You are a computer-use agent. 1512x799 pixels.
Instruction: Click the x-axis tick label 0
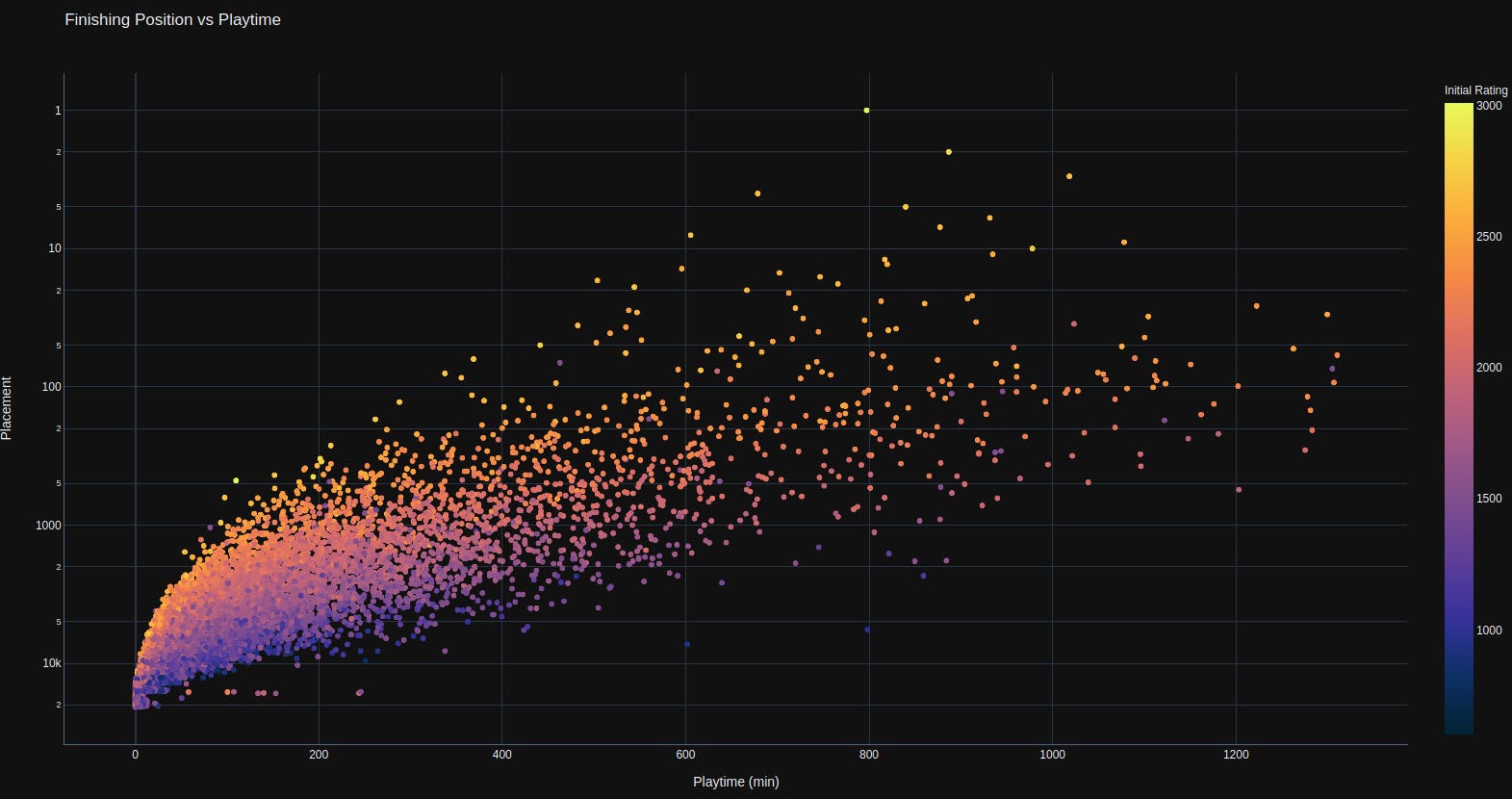pos(135,755)
